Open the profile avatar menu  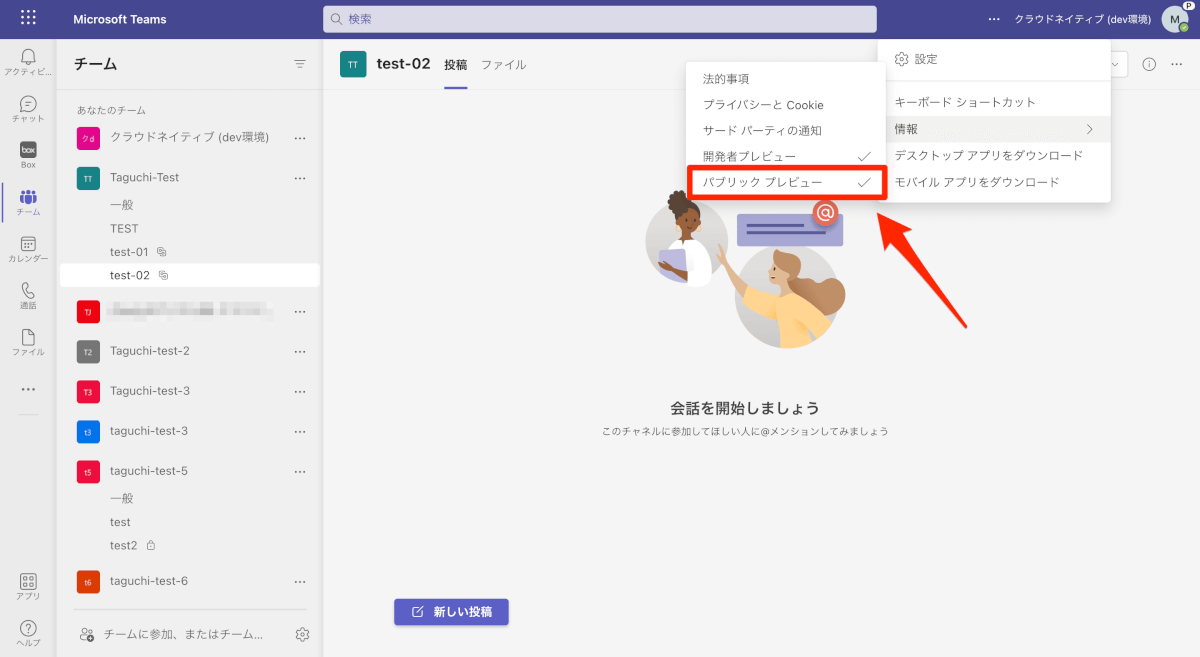[x=1175, y=19]
